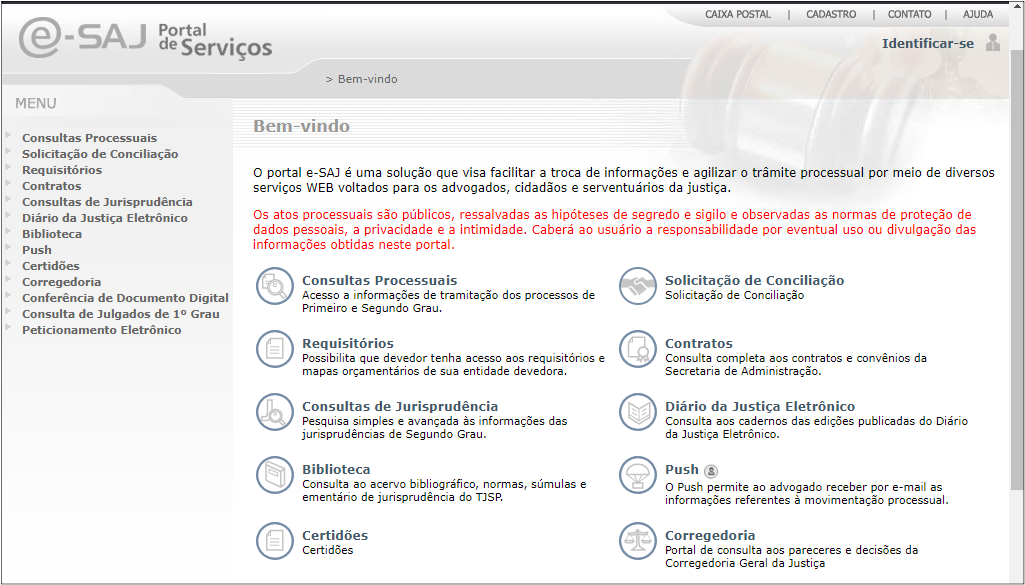Screen dimensions: 1025x585
Task: Open Ajuda in top bar
Action: pos(978,14)
